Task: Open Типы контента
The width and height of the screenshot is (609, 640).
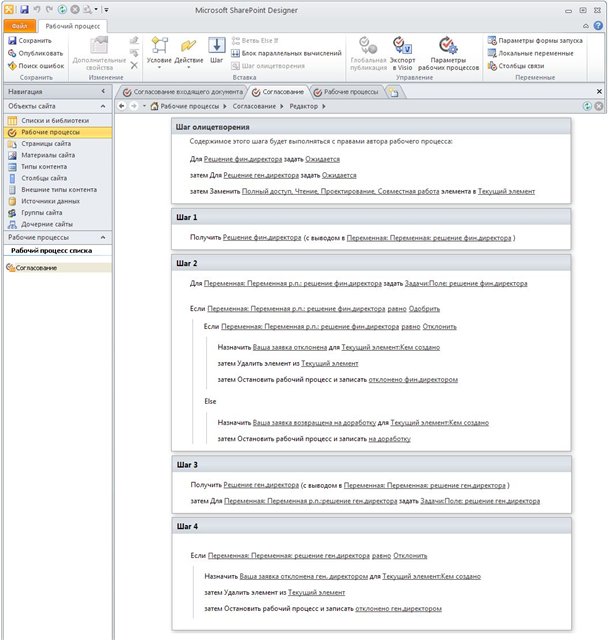Action: (58, 167)
